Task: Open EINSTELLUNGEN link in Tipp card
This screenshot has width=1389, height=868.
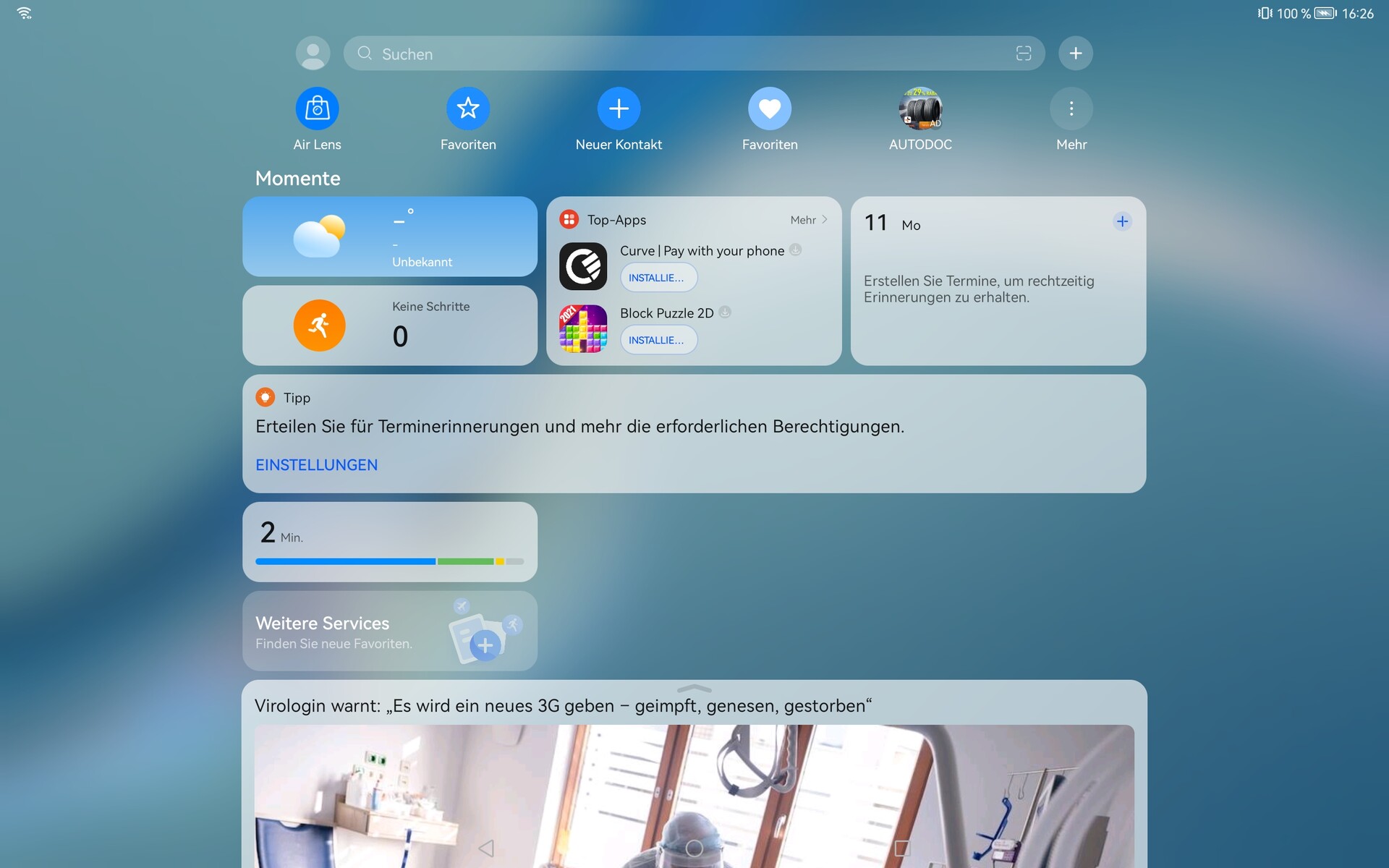Action: pyautogui.click(x=316, y=465)
